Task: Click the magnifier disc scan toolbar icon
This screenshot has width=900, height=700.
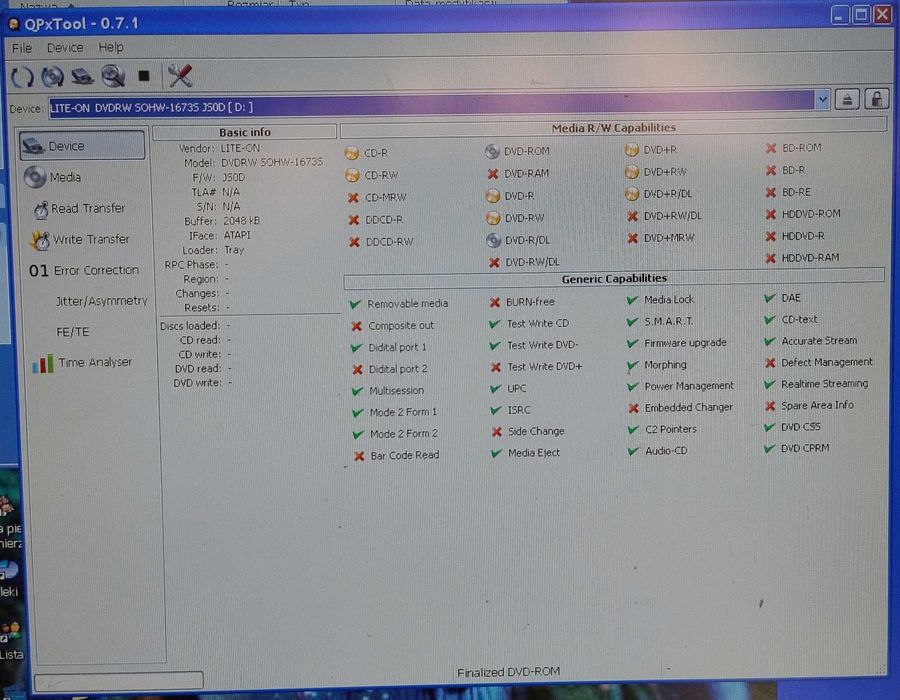Action: (x=113, y=76)
